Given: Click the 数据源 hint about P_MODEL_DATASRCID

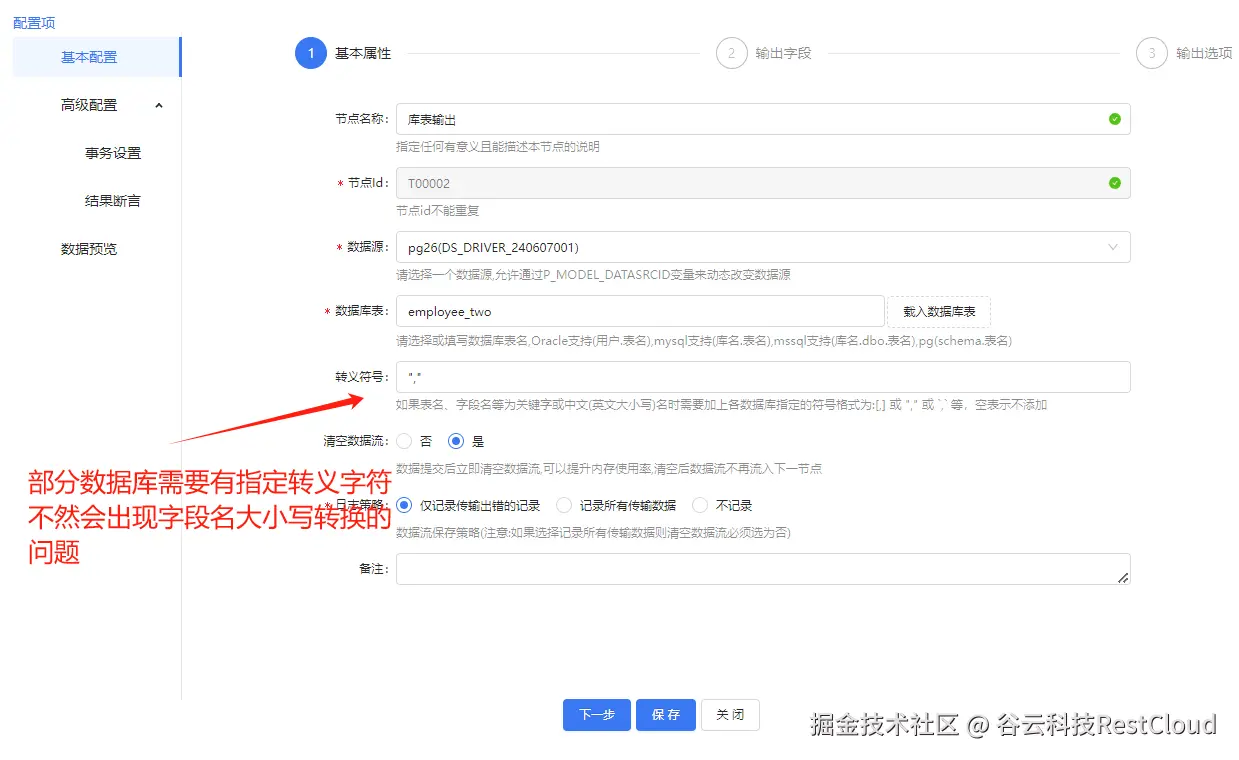Looking at the screenshot, I should (593, 275).
